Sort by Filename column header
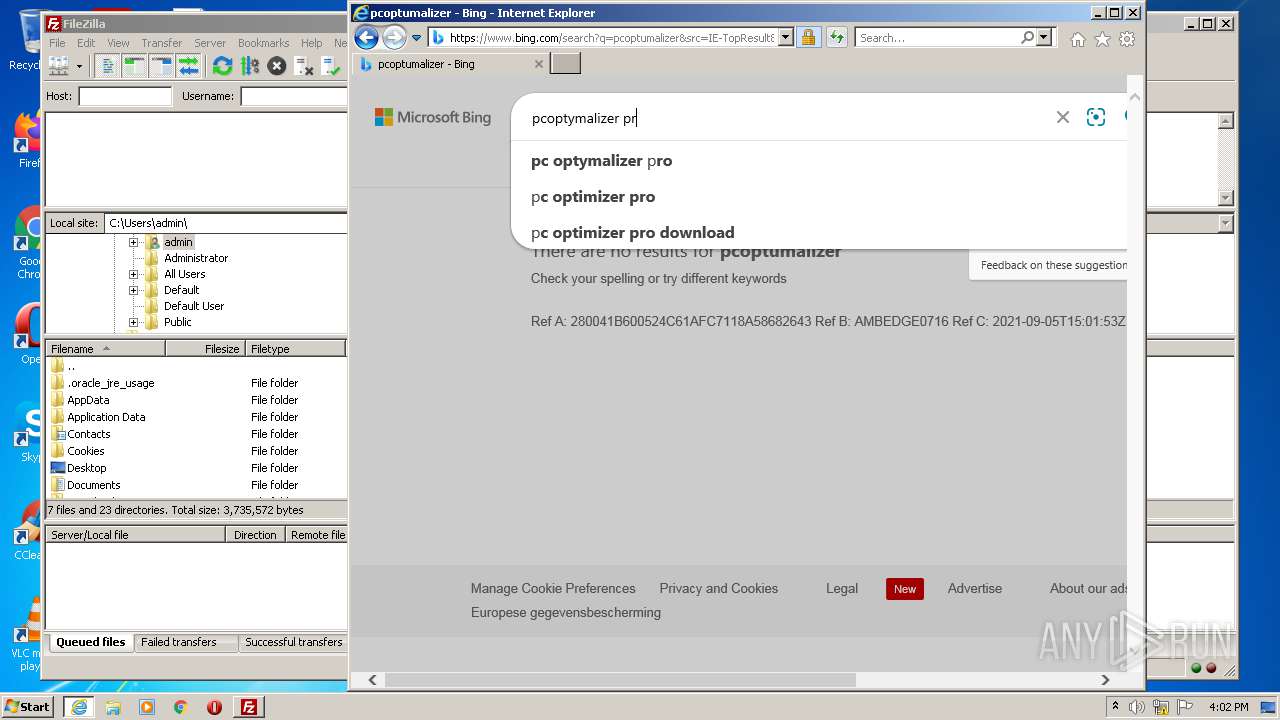This screenshot has height=720, width=1280. pos(106,349)
